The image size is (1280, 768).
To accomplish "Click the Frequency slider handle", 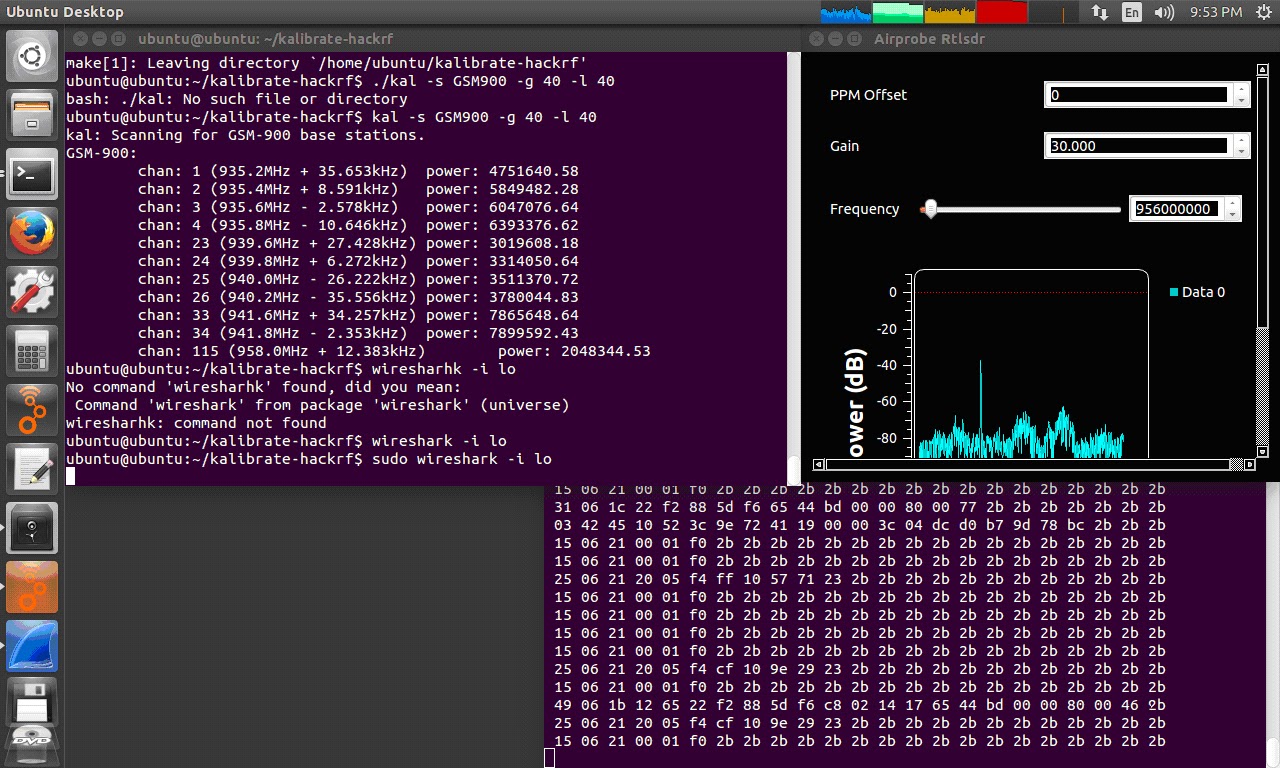I will click(931, 209).
